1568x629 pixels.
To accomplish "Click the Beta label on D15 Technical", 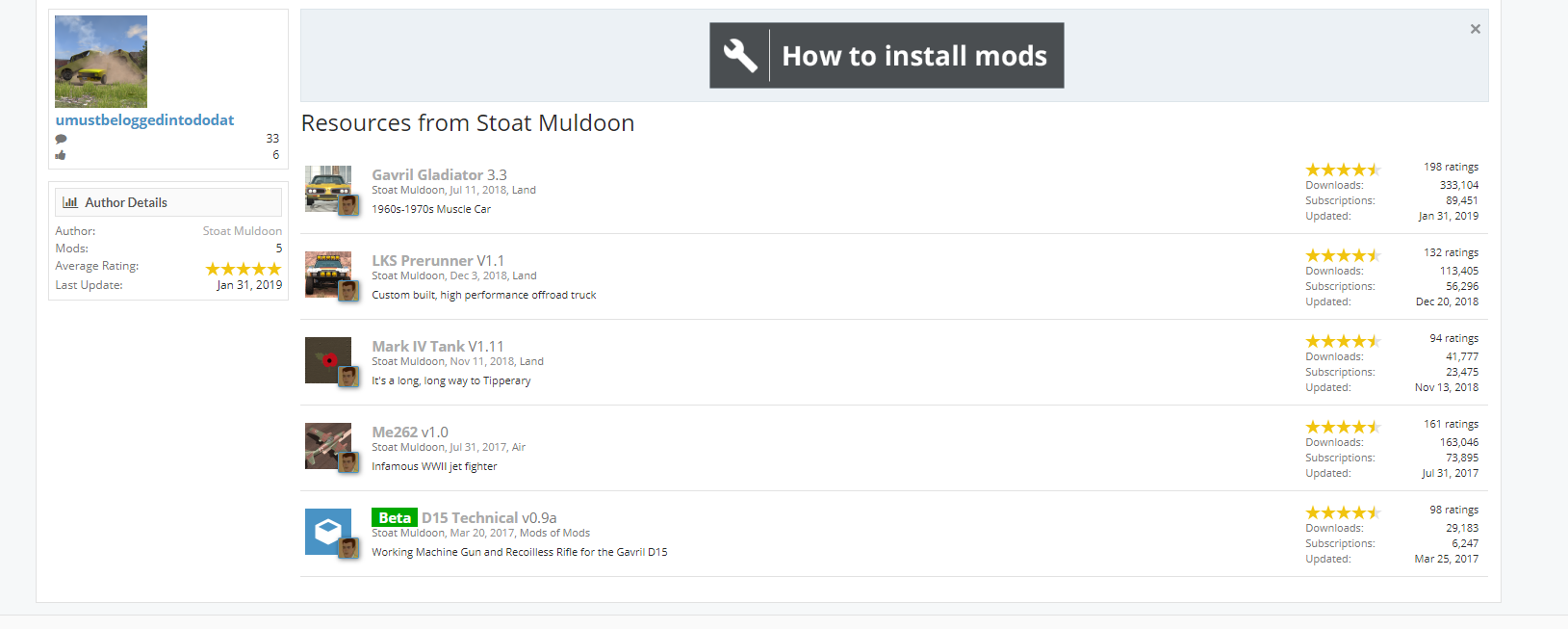I will coord(395,517).
